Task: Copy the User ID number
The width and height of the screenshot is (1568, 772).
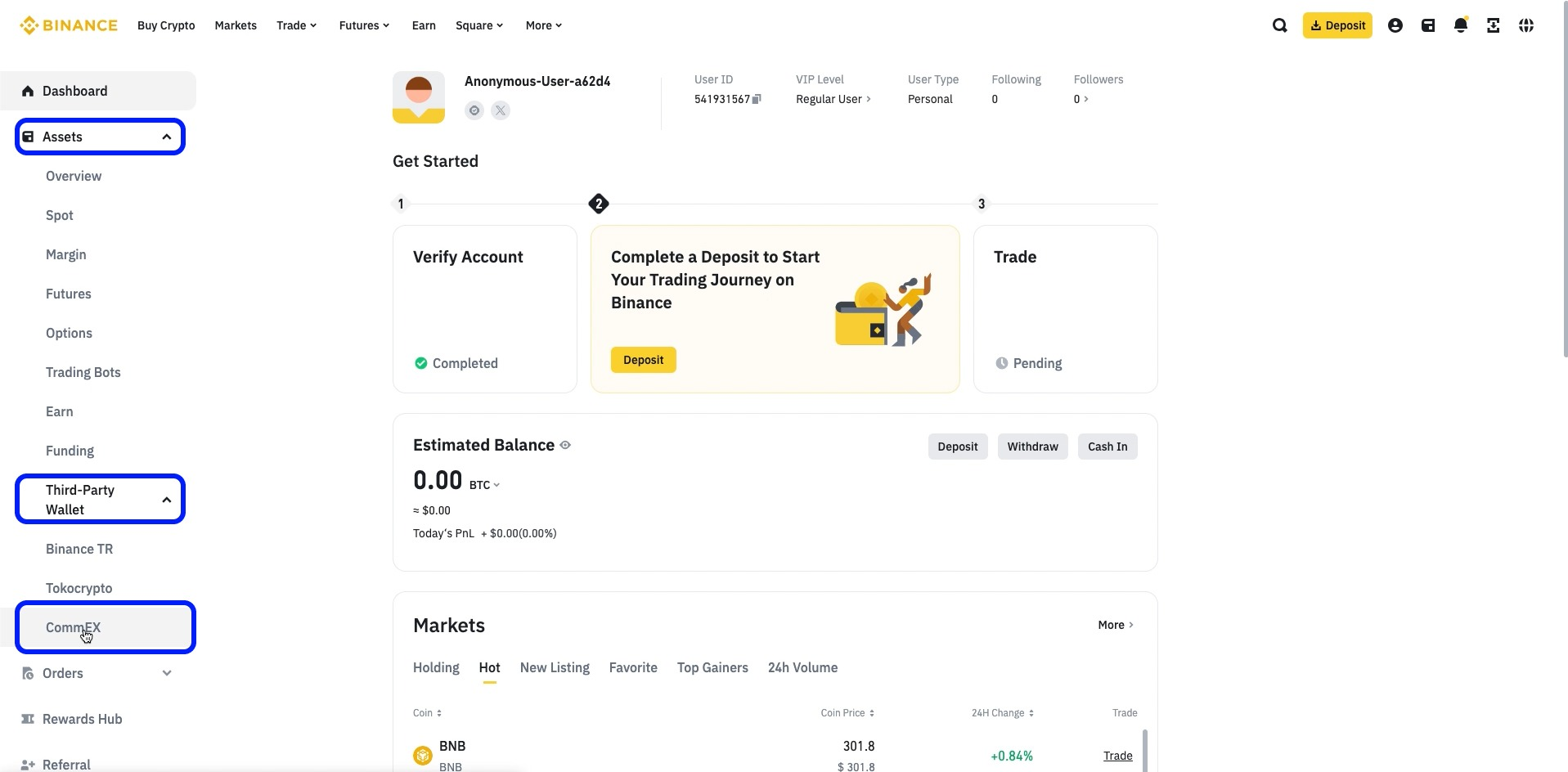Action: (757, 99)
